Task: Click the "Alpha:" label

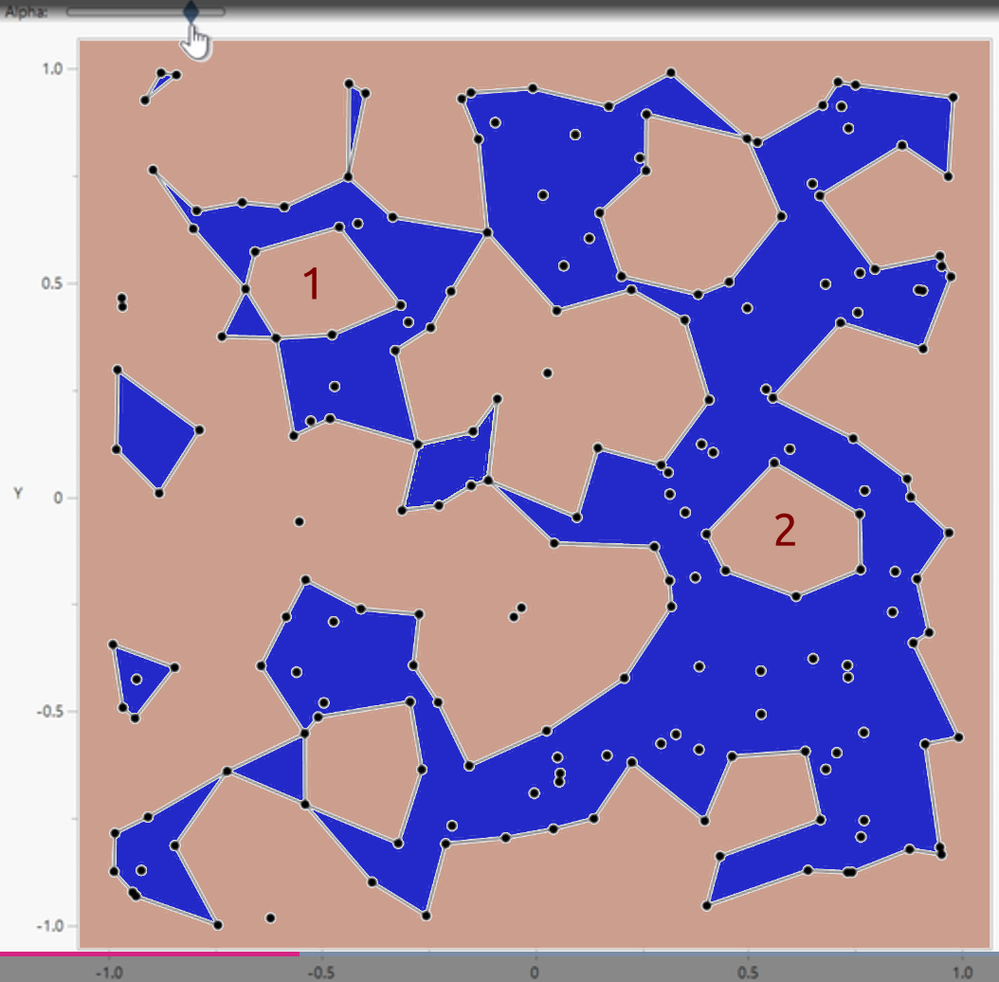Action: 26,12
